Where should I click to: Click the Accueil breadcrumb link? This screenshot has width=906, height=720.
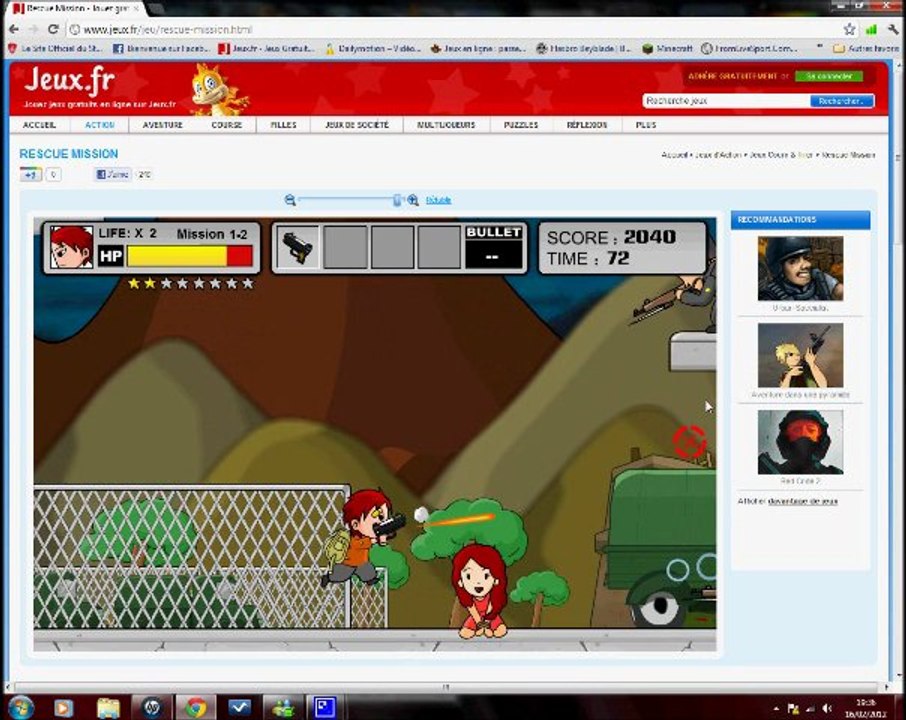tap(674, 155)
